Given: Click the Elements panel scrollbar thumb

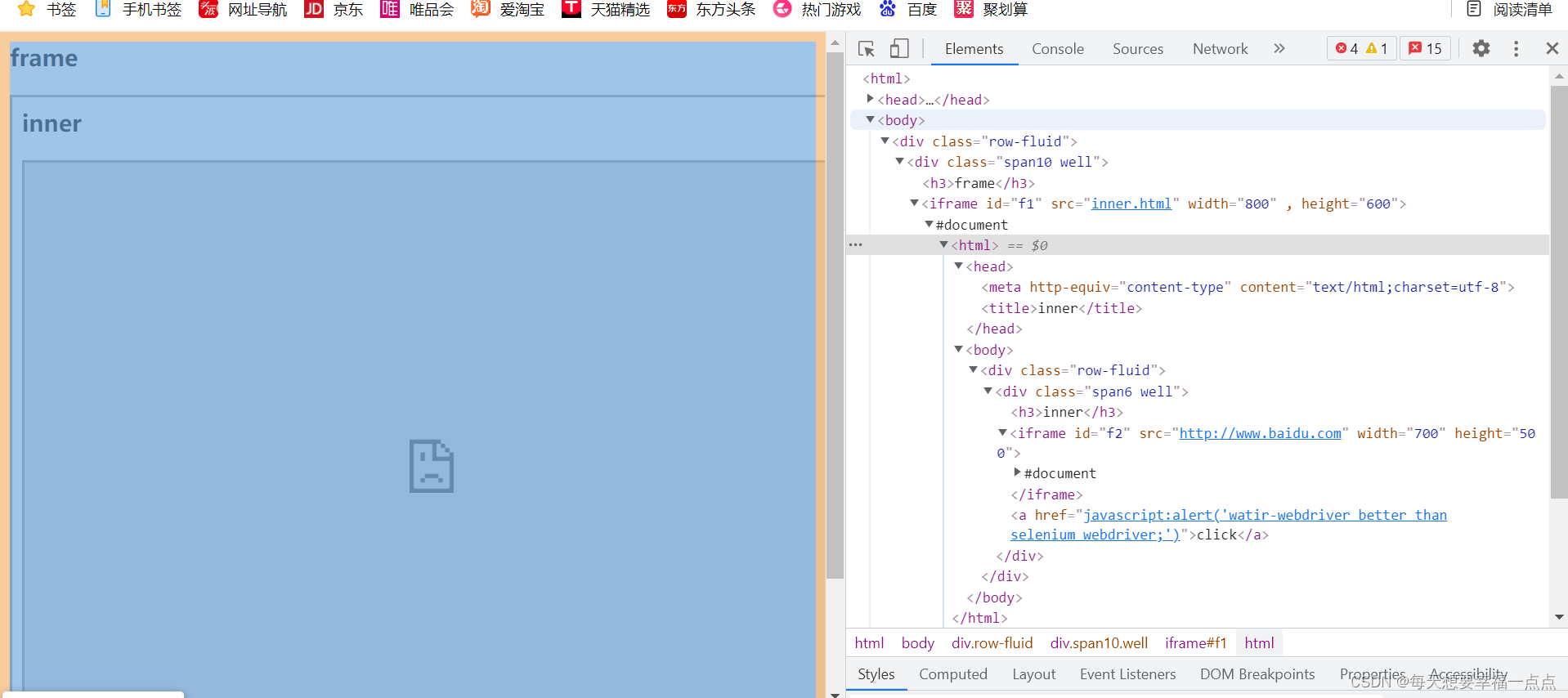Looking at the screenshot, I should pyautogui.click(x=1559, y=291).
